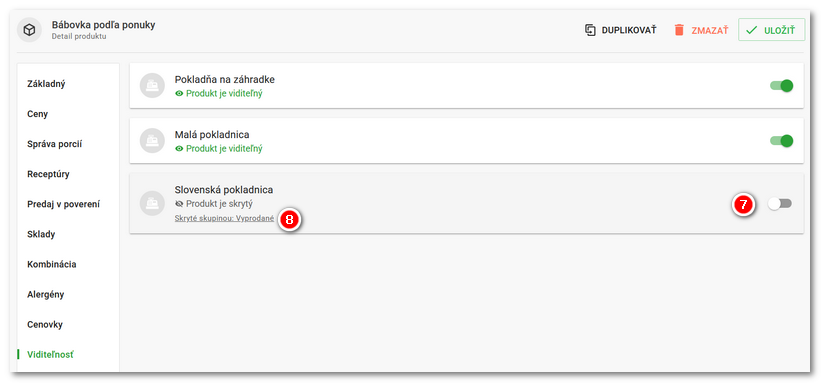The image size is (821, 383).
Task: Click the Malá pokladnica name
Action: click(x=212, y=135)
